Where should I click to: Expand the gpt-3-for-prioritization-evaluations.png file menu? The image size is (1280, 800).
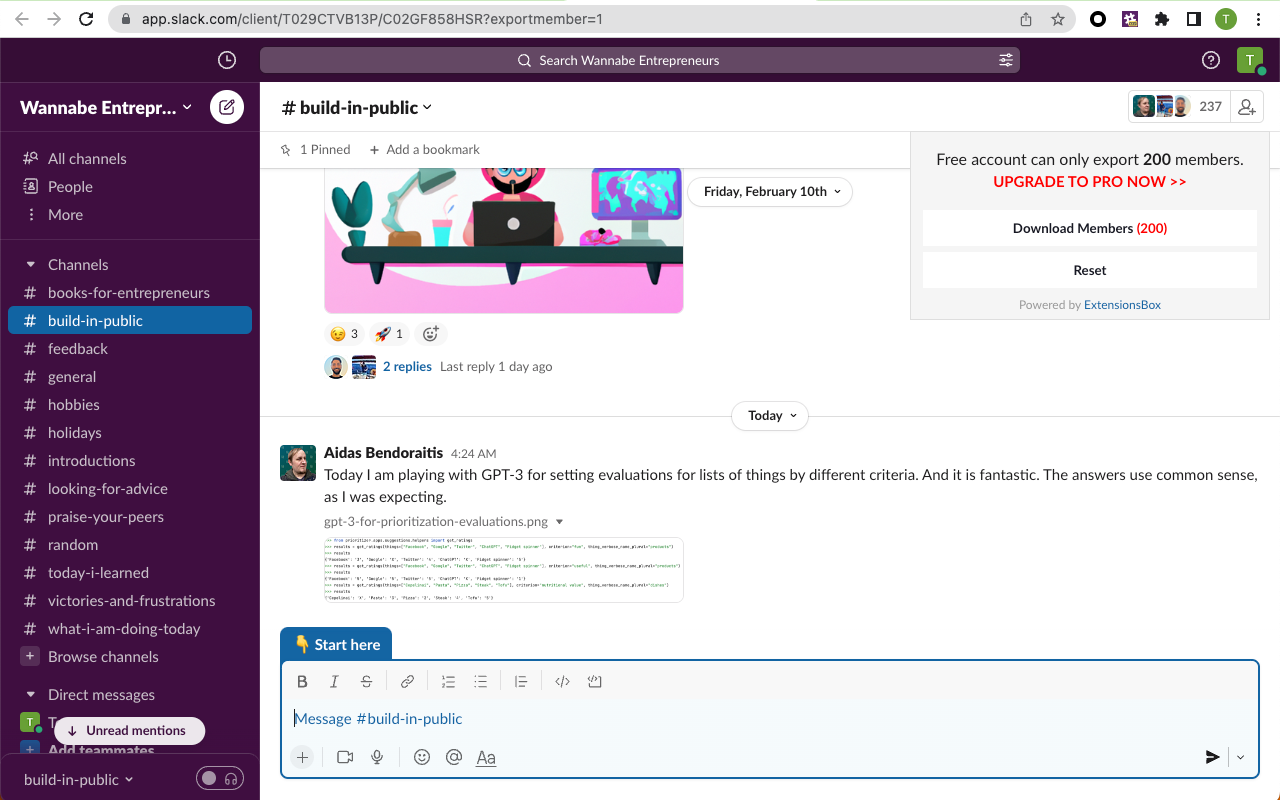[x=559, y=521]
